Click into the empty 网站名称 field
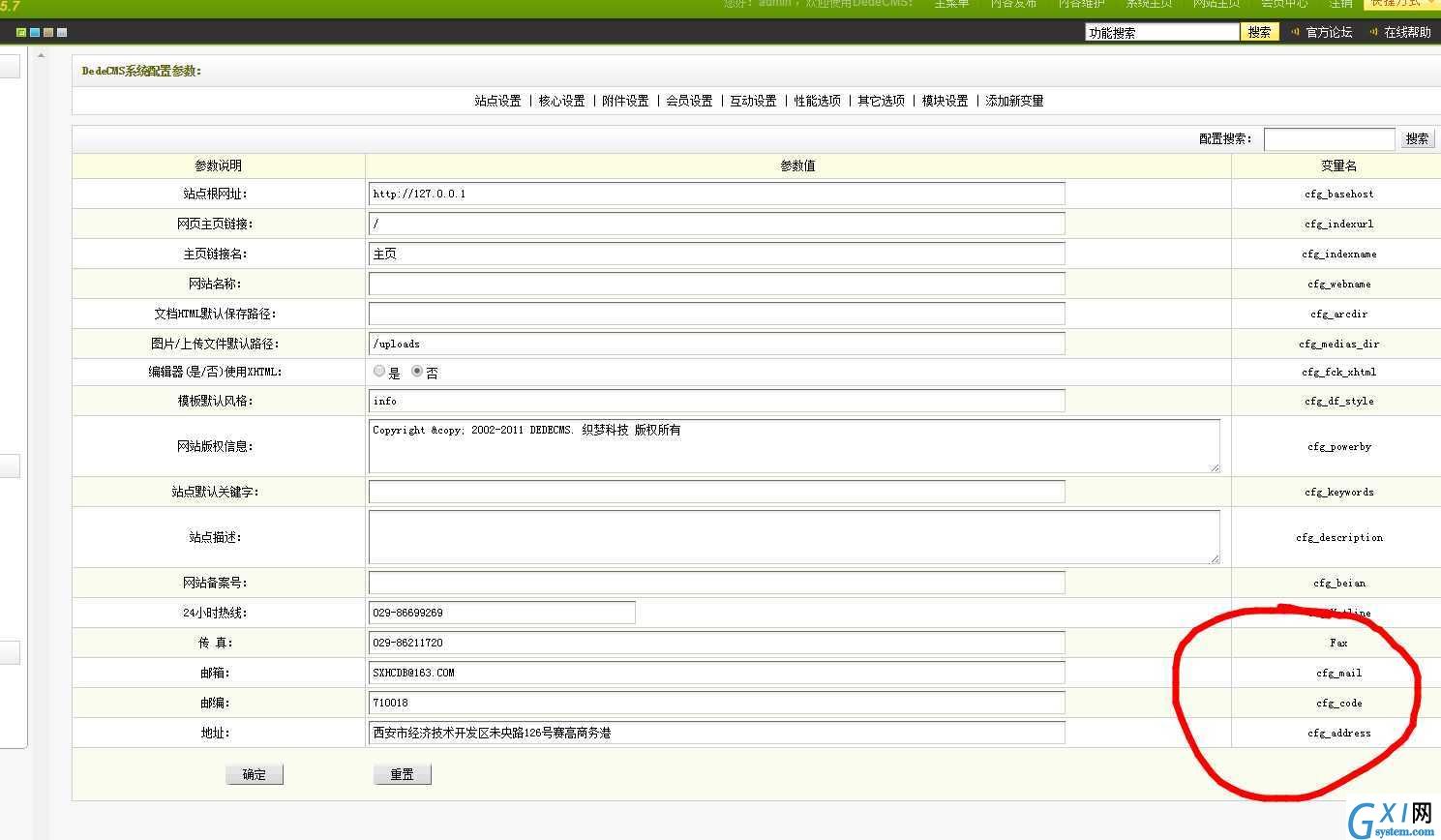 (716, 284)
